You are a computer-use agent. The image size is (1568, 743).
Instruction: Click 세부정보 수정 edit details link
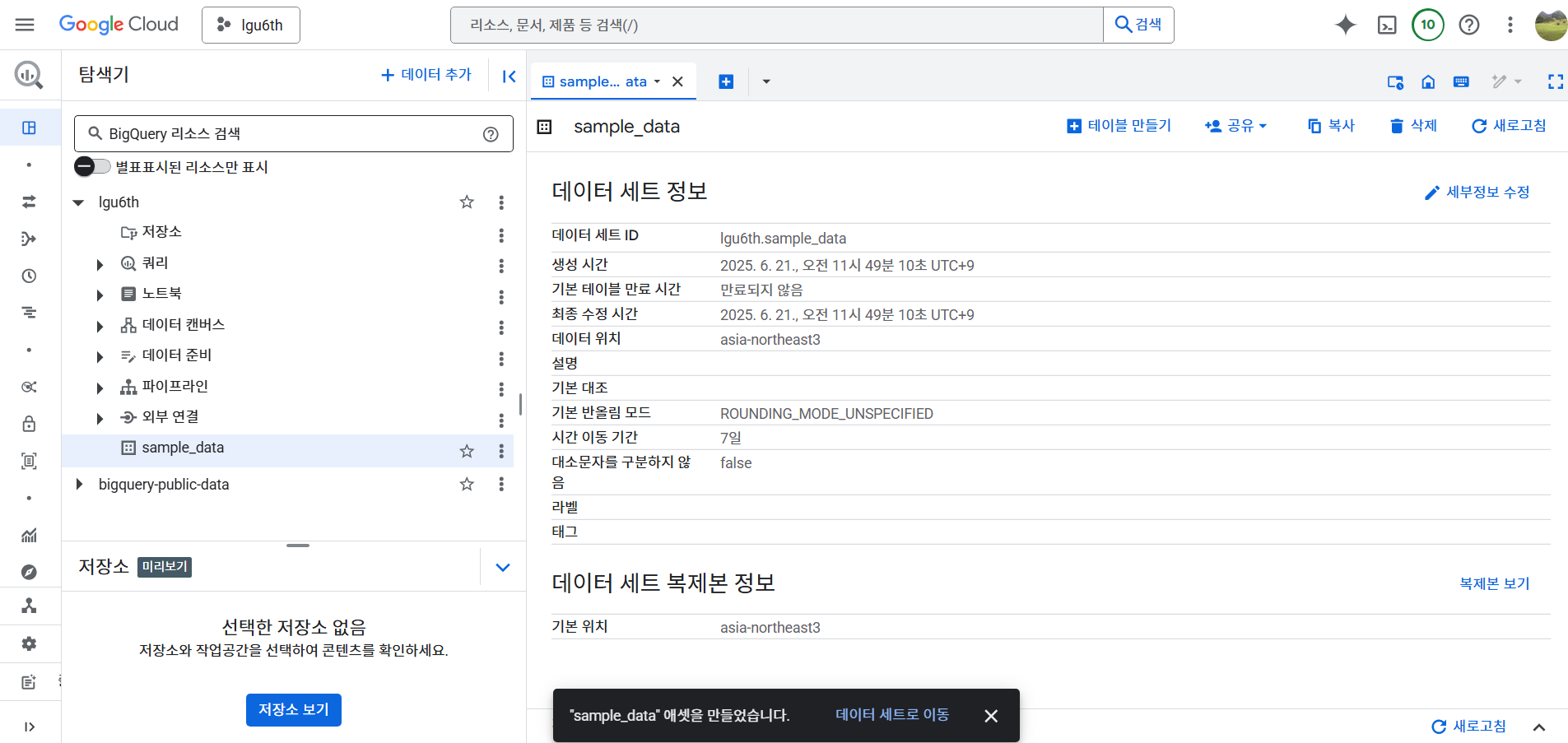click(x=1477, y=192)
